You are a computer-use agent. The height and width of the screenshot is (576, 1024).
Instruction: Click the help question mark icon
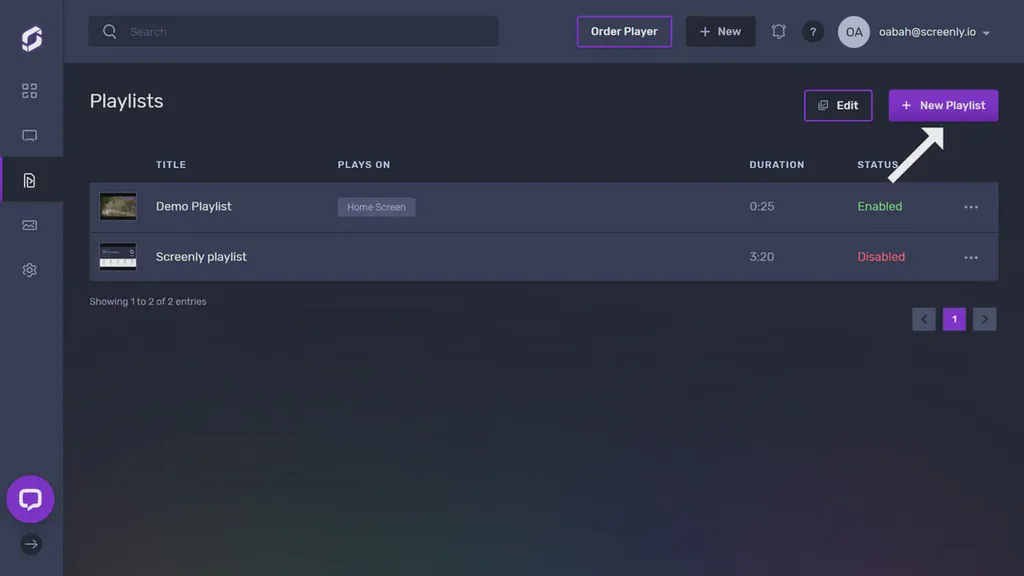813,31
